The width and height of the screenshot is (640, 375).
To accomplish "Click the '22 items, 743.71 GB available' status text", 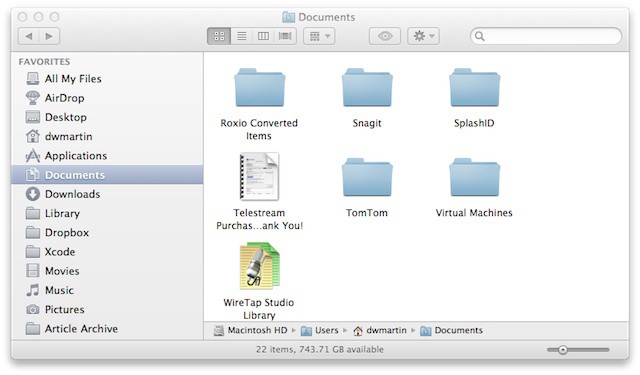I will [320, 349].
